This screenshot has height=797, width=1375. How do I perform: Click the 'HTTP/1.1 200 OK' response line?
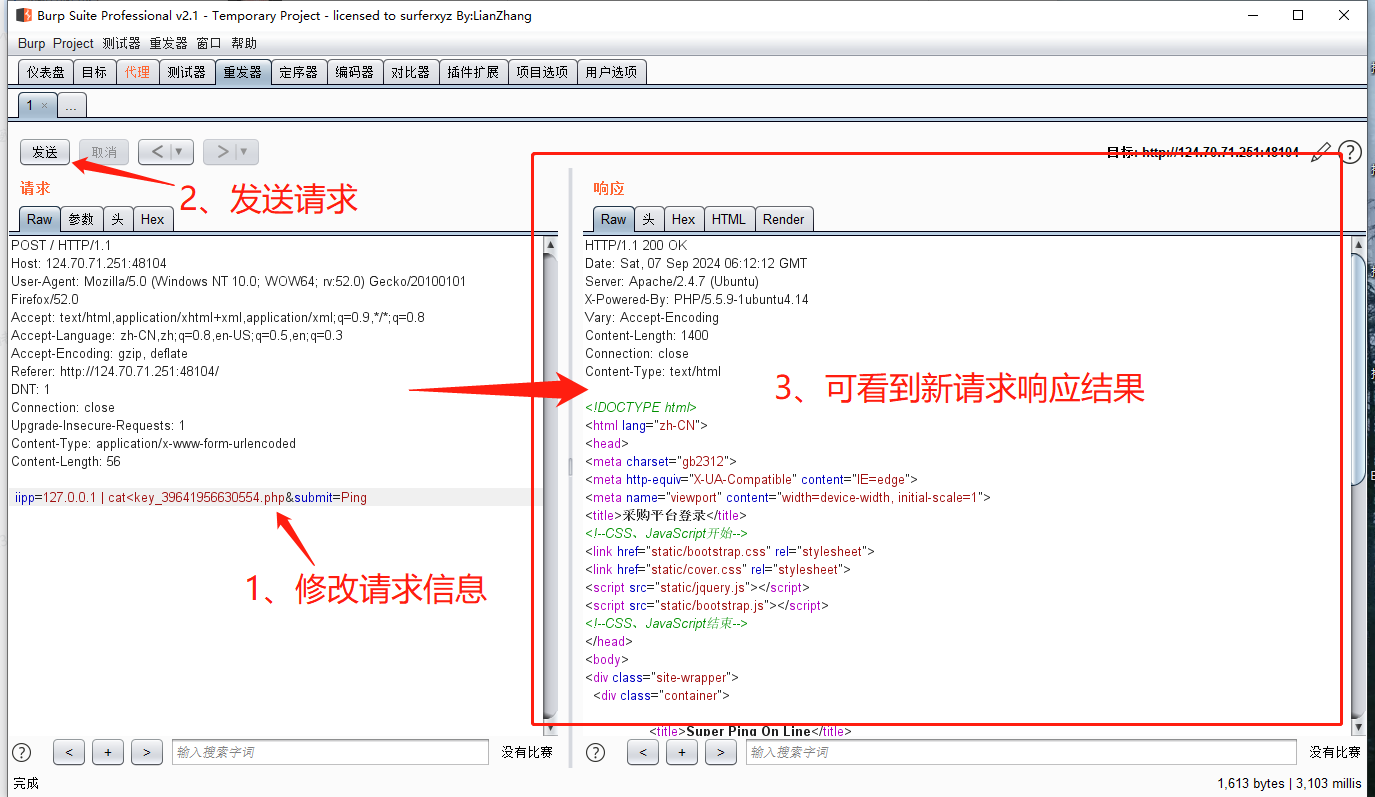coord(636,245)
